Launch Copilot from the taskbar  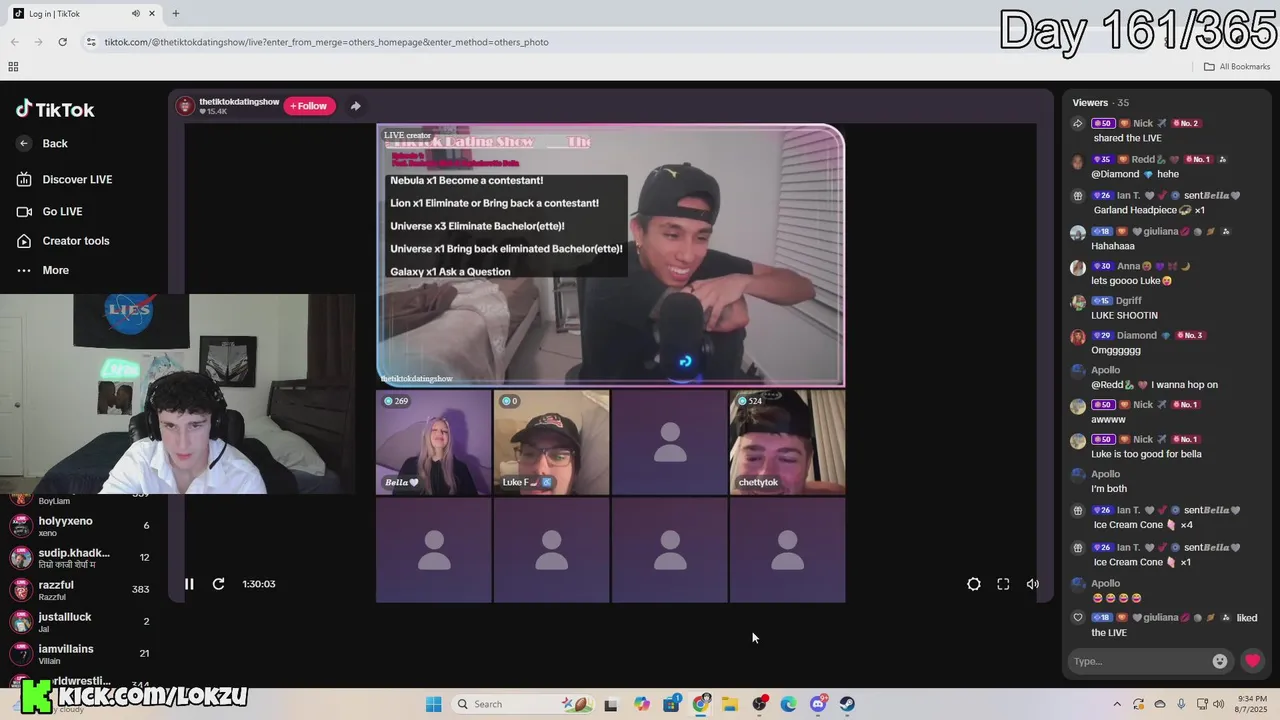(642, 704)
